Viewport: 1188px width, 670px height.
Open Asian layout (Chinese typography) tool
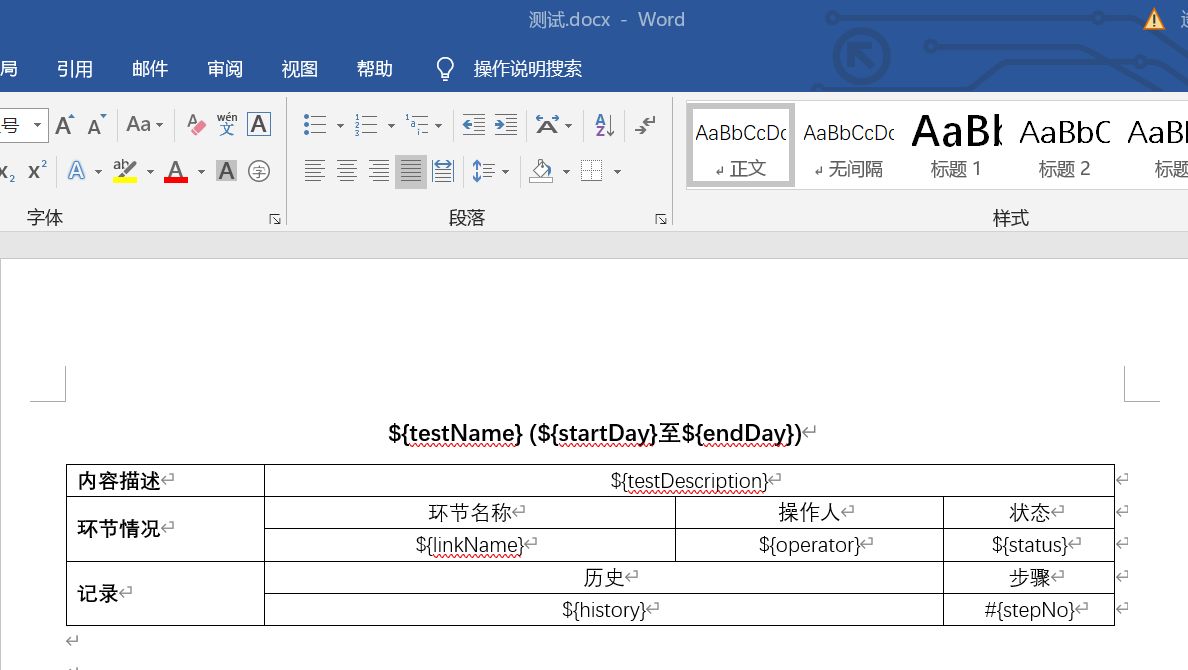547,125
